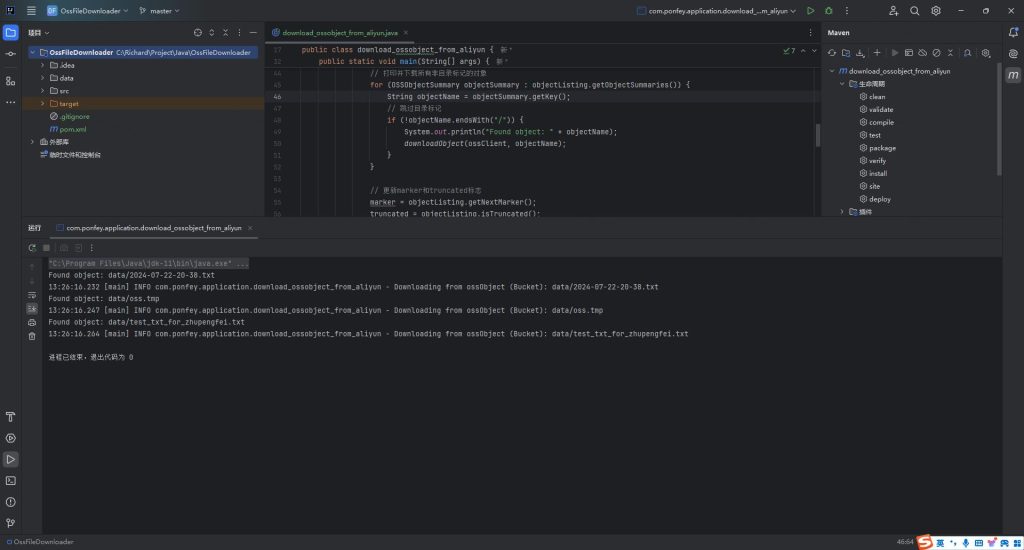Open the main hamburger menu
The height and width of the screenshot is (550, 1024).
point(32,11)
